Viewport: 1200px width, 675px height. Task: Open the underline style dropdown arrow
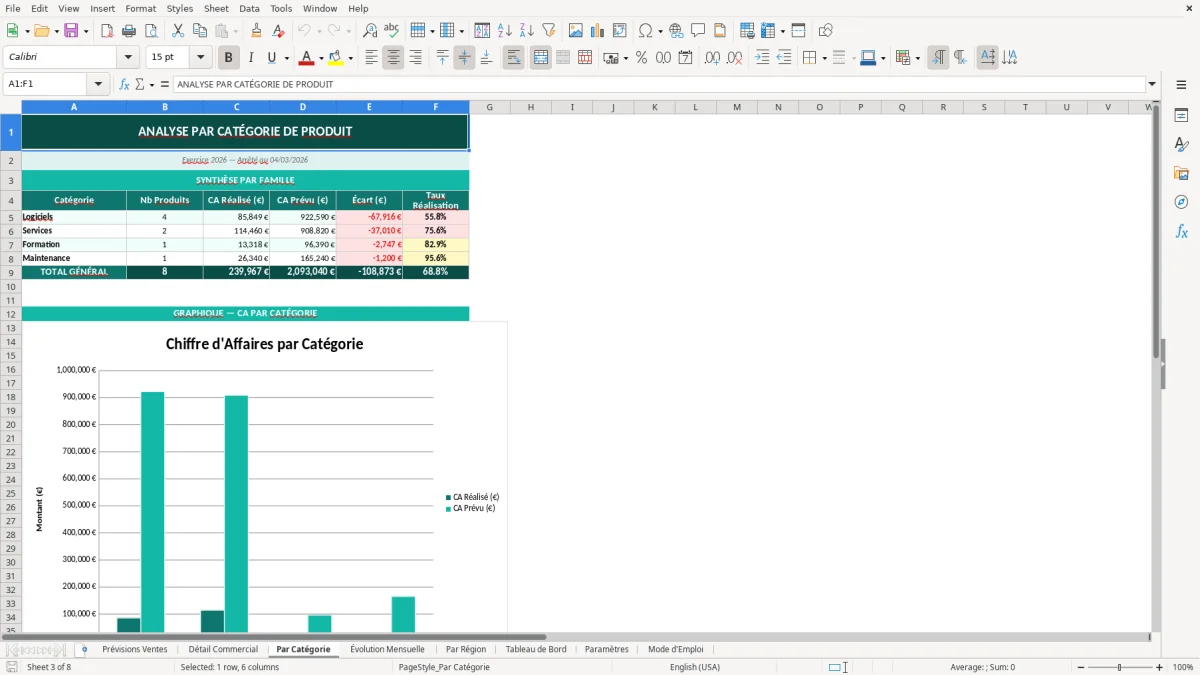287,58
